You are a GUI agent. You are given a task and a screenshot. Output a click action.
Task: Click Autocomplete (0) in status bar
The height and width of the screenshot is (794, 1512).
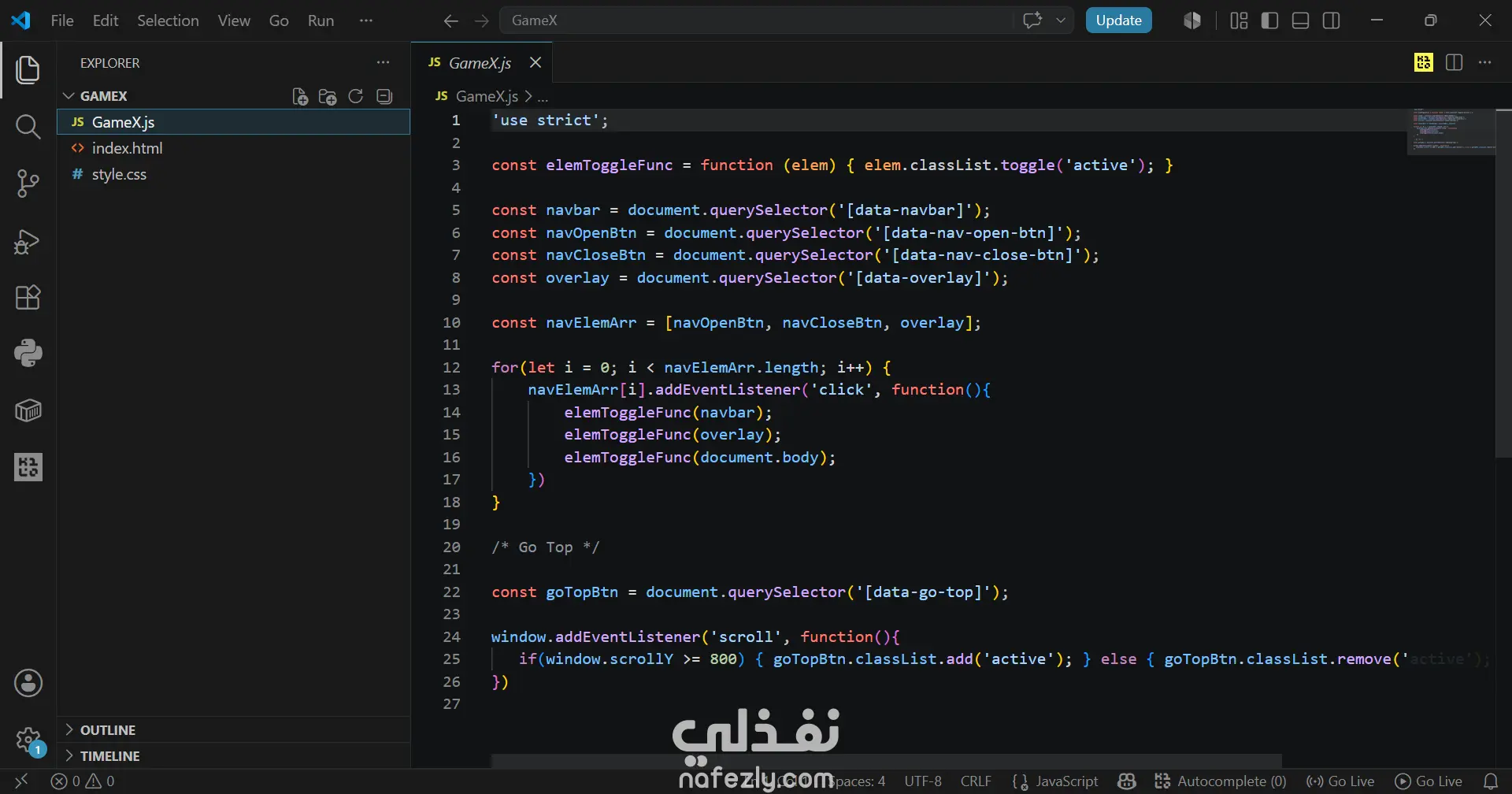point(1221,781)
